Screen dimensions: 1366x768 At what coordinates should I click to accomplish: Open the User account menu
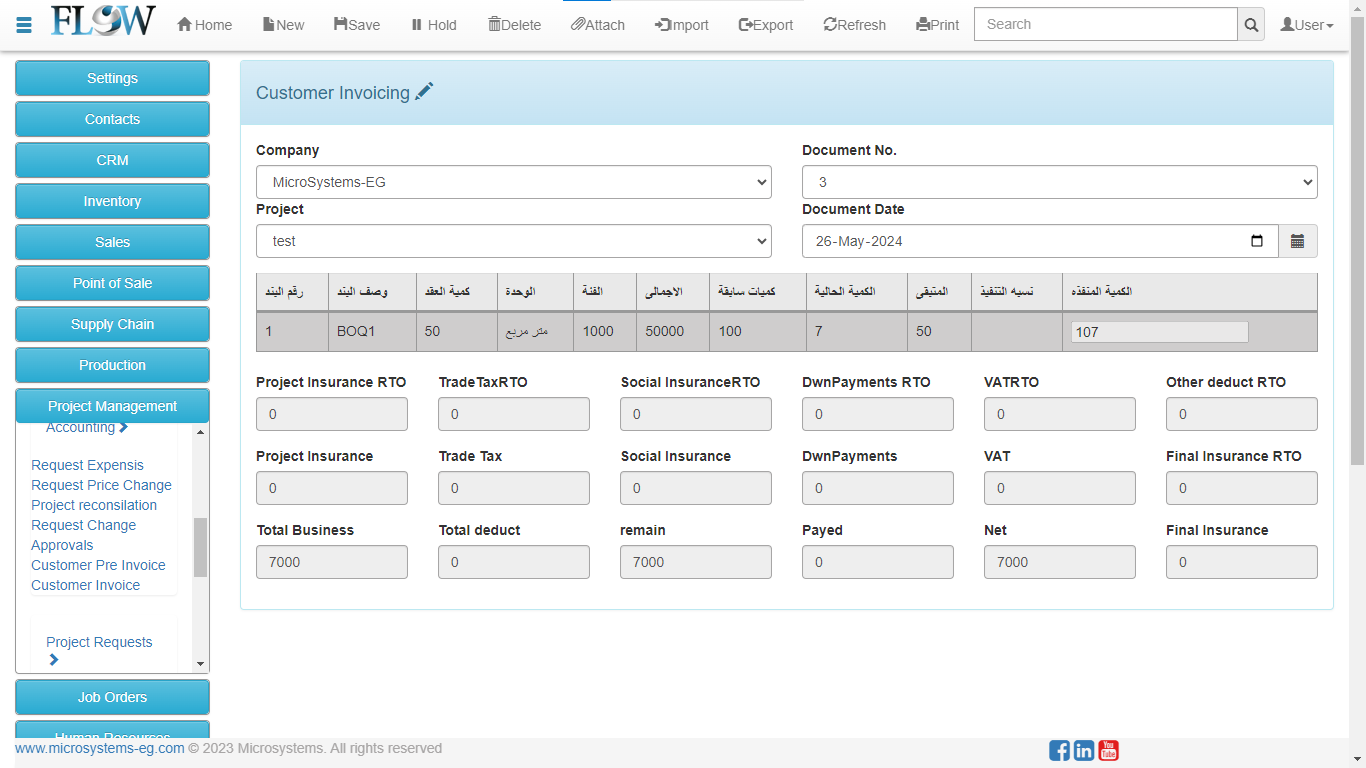[1306, 25]
